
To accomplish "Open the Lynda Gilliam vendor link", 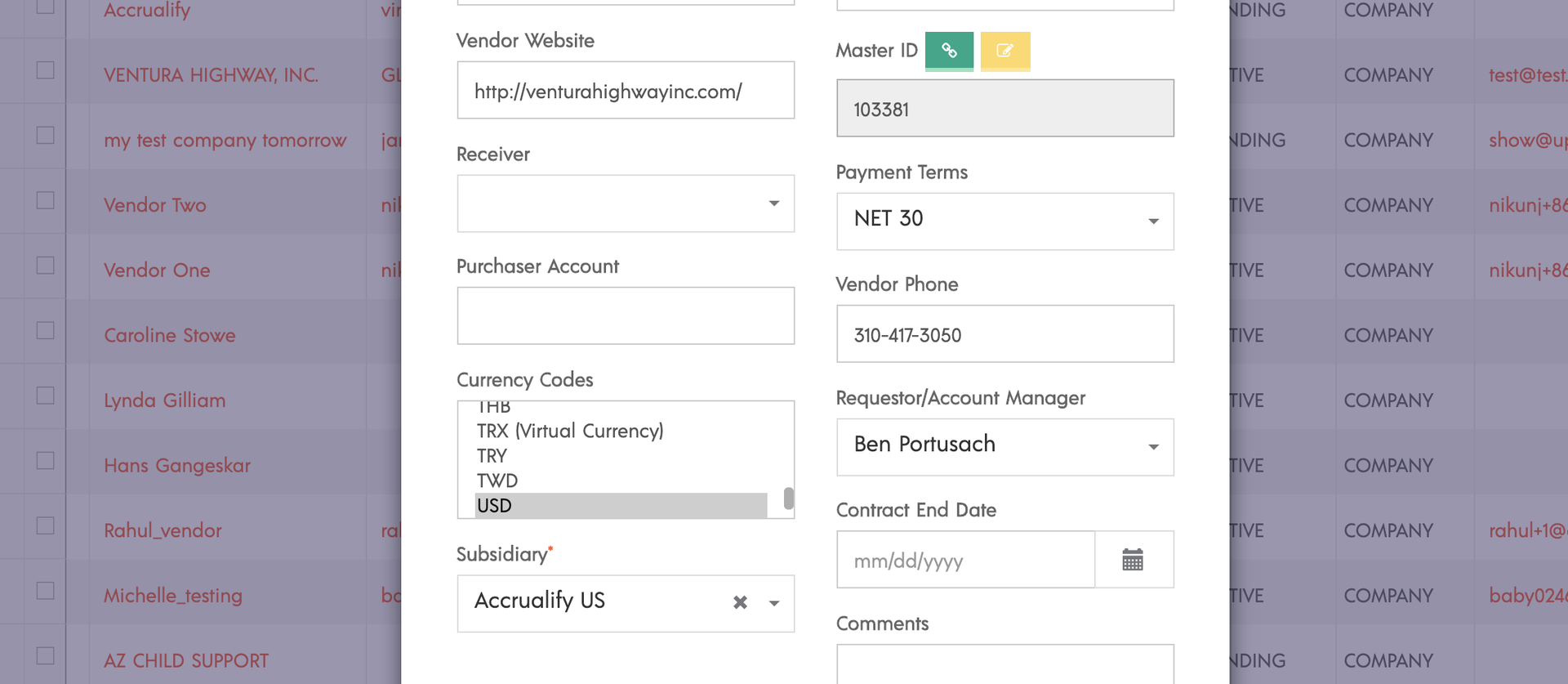I will pyautogui.click(x=165, y=400).
